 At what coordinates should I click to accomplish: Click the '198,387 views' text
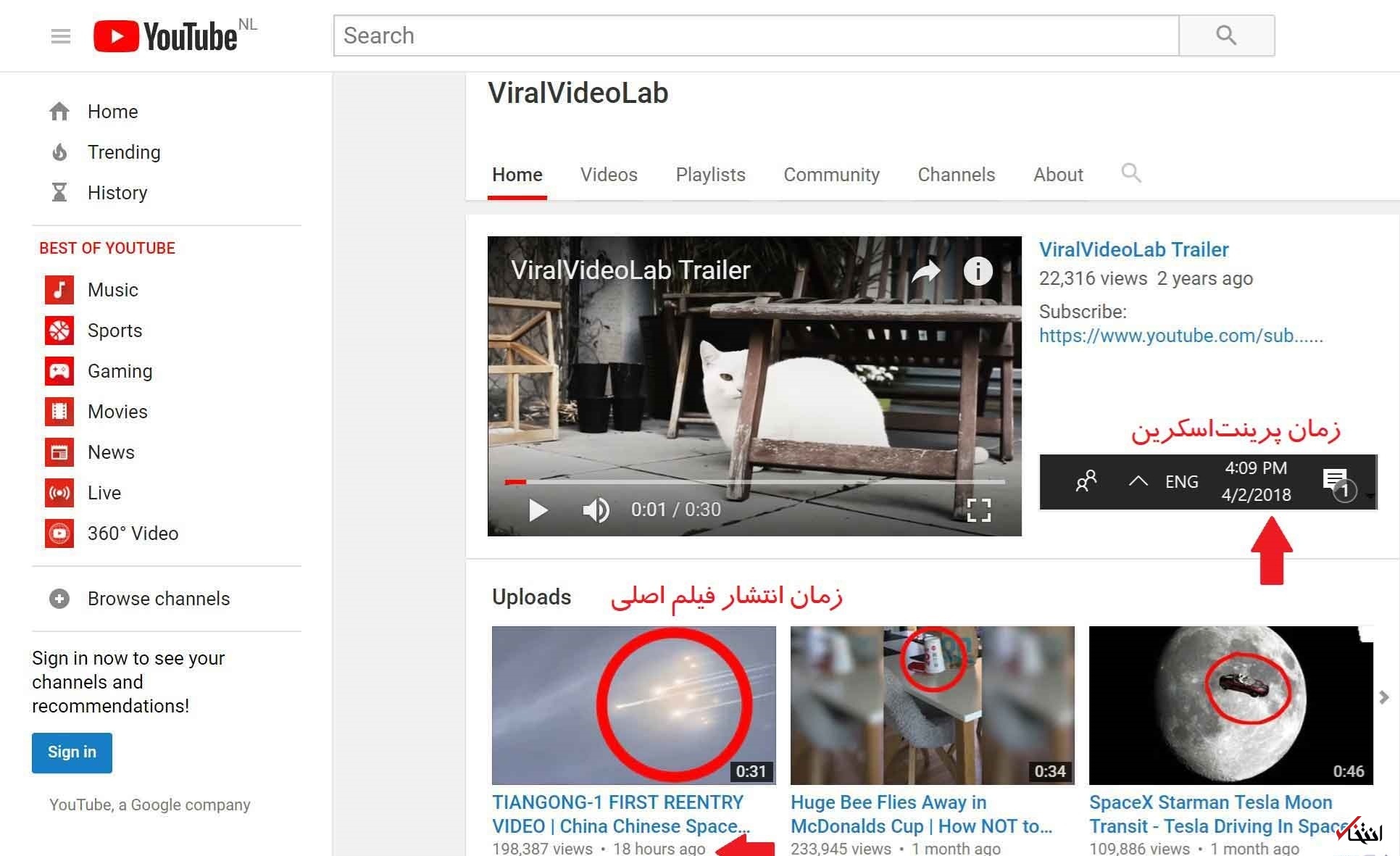click(x=542, y=848)
